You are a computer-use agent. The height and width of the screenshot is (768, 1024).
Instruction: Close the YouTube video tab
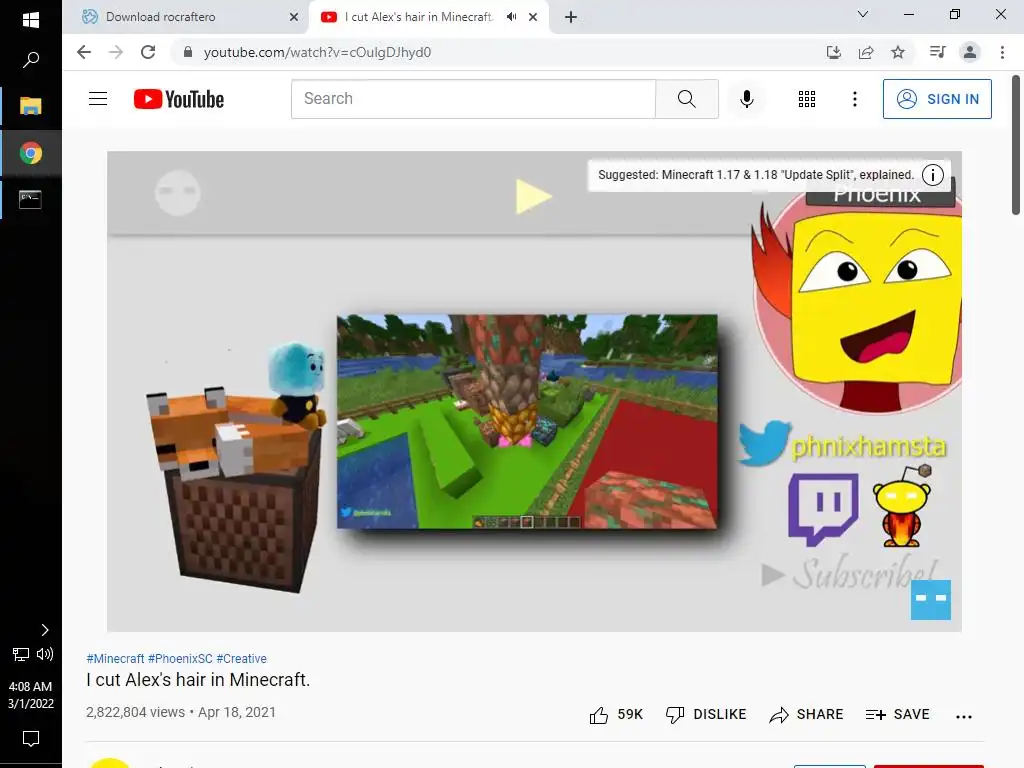point(533,17)
